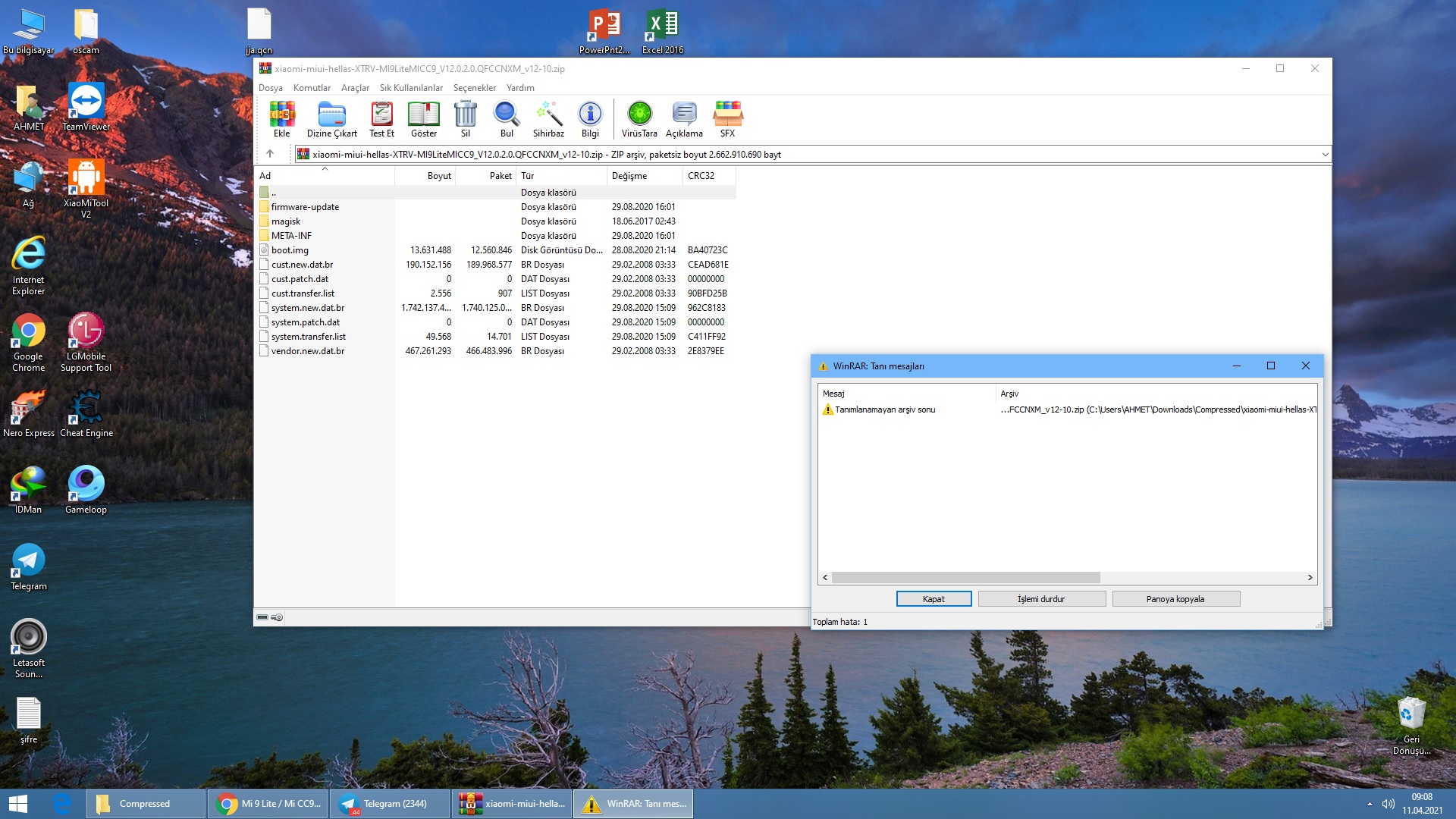Screen dimensions: 1456x819
Task: Open the Komutlar menu
Action: (x=312, y=88)
